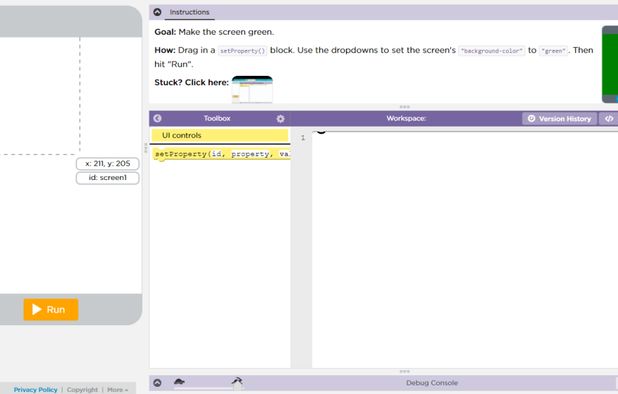618x394 pixels.
Task: Switch to the Instructions tab
Action: 190,12
